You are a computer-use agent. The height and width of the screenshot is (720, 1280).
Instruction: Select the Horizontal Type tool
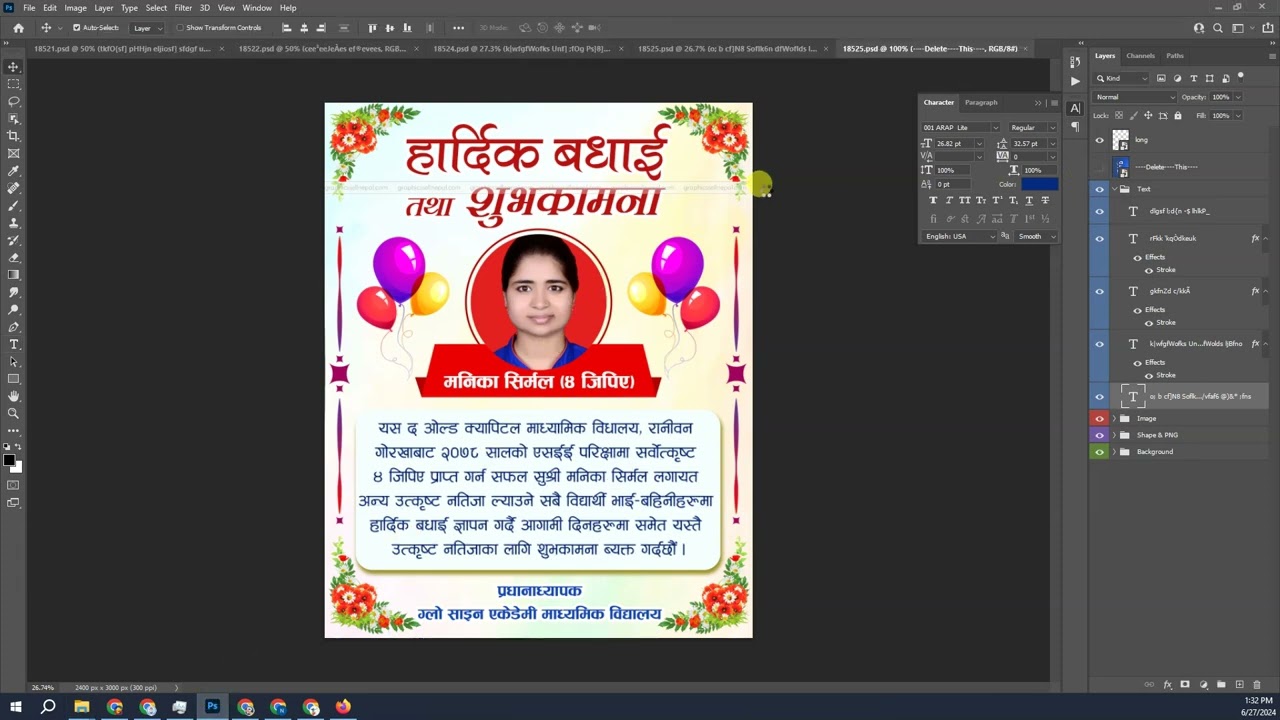13,344
